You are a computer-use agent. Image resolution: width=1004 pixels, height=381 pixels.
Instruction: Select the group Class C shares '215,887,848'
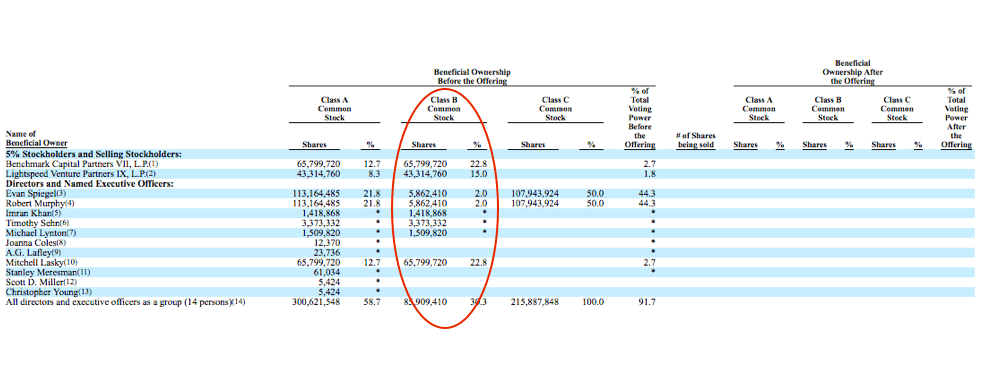[535, 302]
